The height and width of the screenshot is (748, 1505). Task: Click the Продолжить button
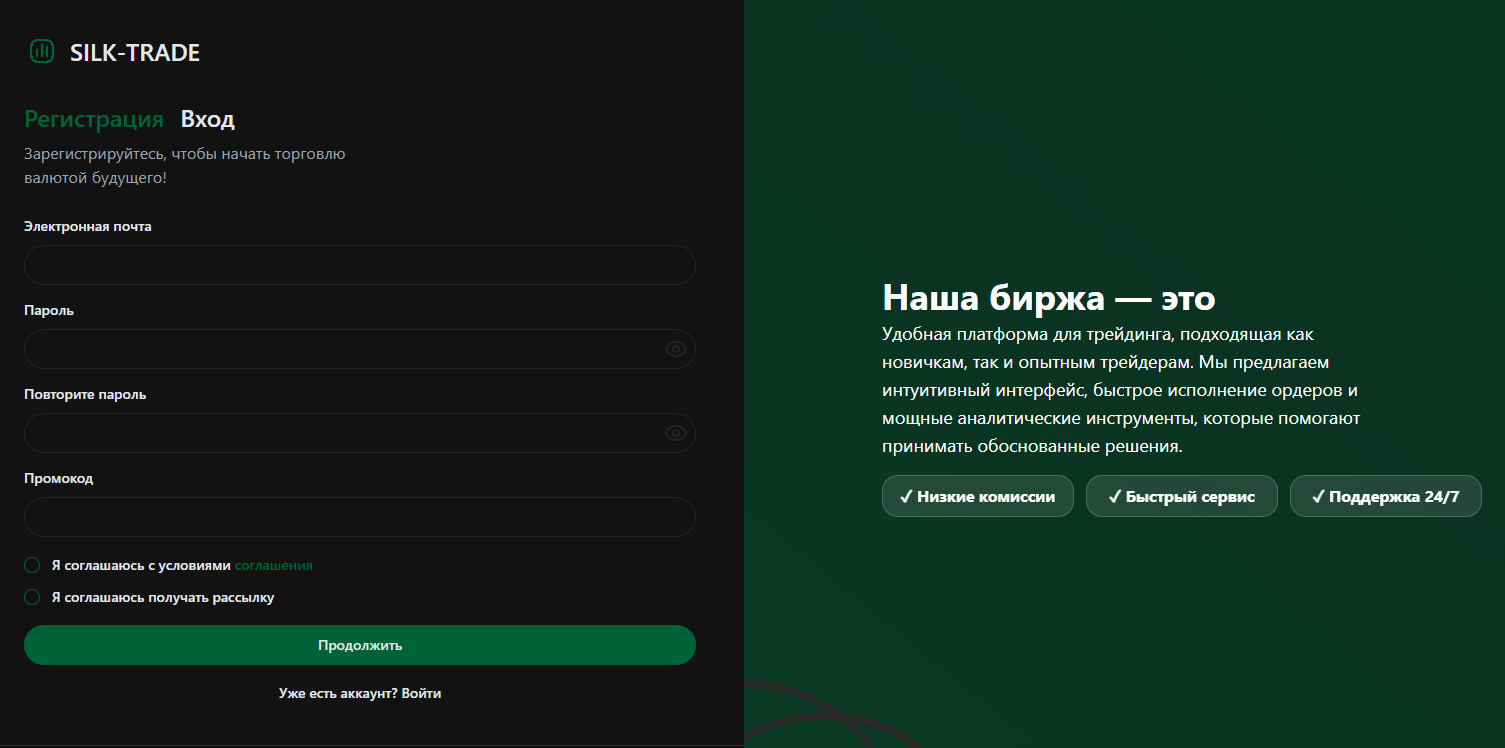[360, 645]
